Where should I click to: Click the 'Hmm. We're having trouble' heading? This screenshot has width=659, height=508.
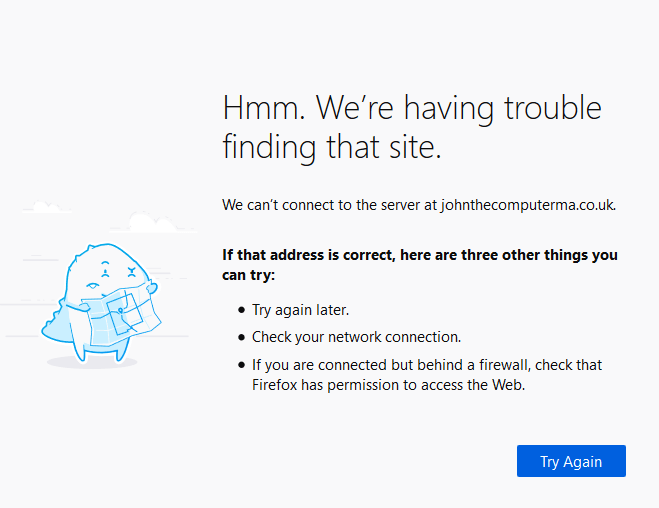[412, 108]
